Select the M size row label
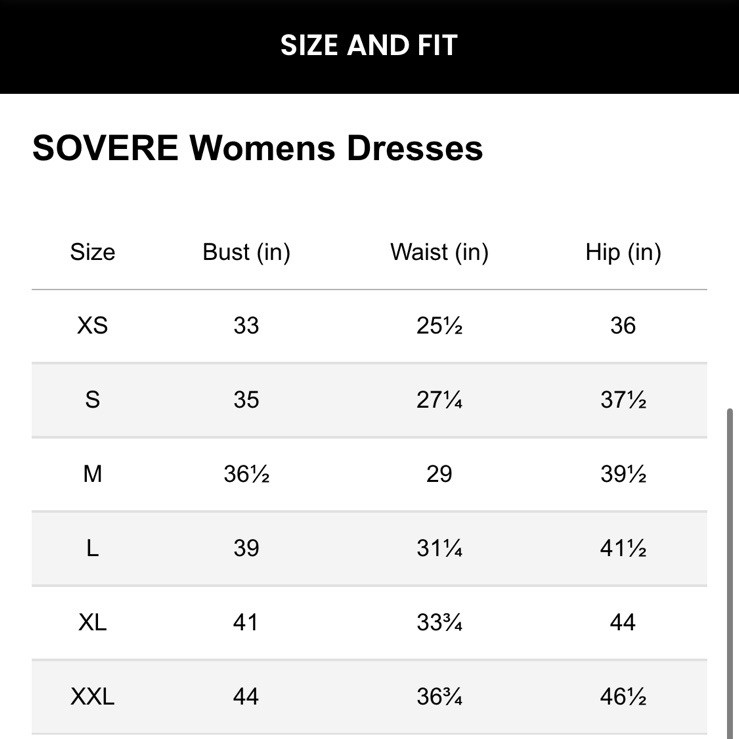 pyautogui.click(x=92, y=474)
